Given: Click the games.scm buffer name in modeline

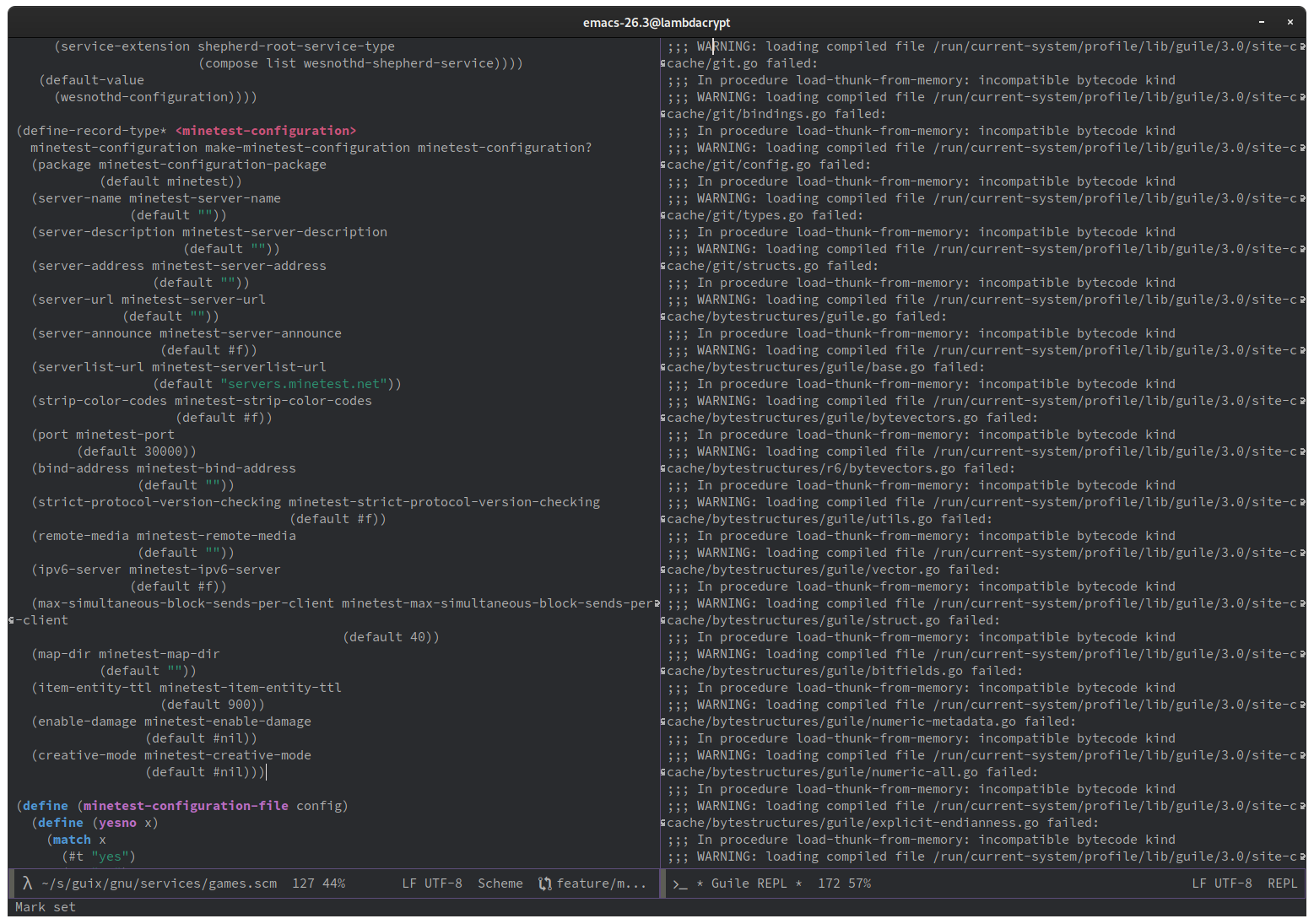Looking at the screenshot, I should click(159, 883).
